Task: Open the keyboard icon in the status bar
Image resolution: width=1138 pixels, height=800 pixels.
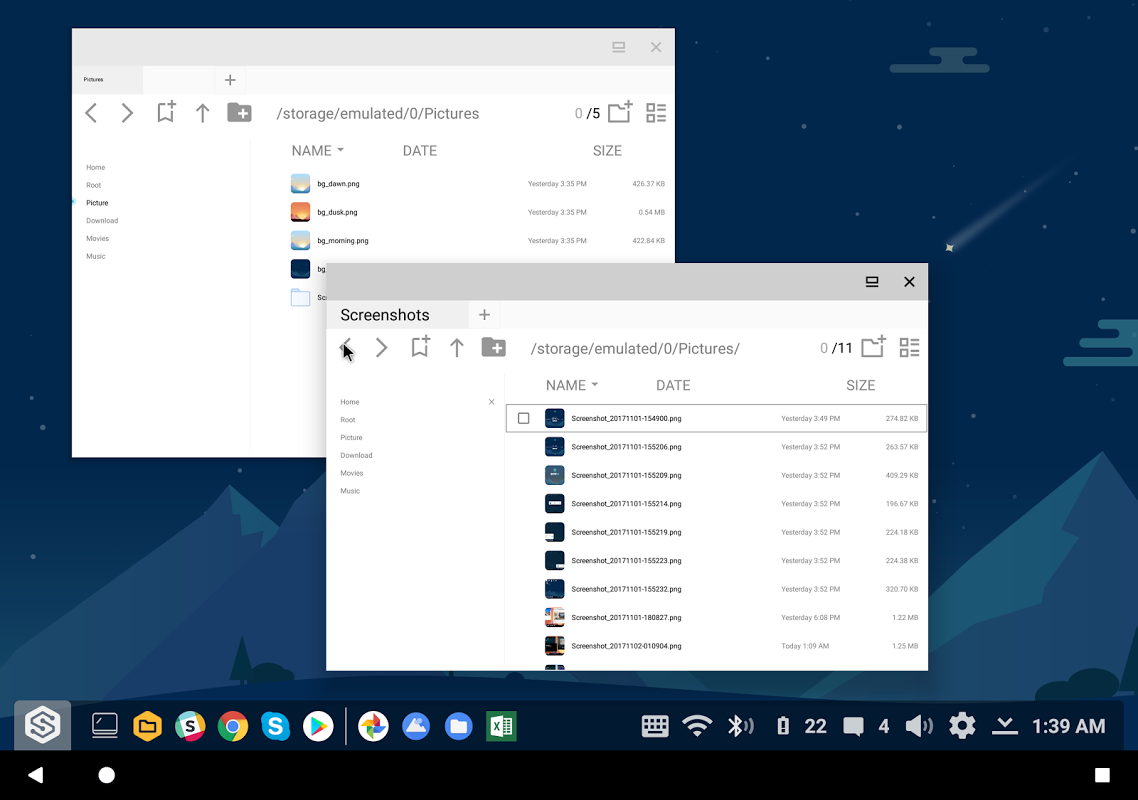Action: point(655,725)
